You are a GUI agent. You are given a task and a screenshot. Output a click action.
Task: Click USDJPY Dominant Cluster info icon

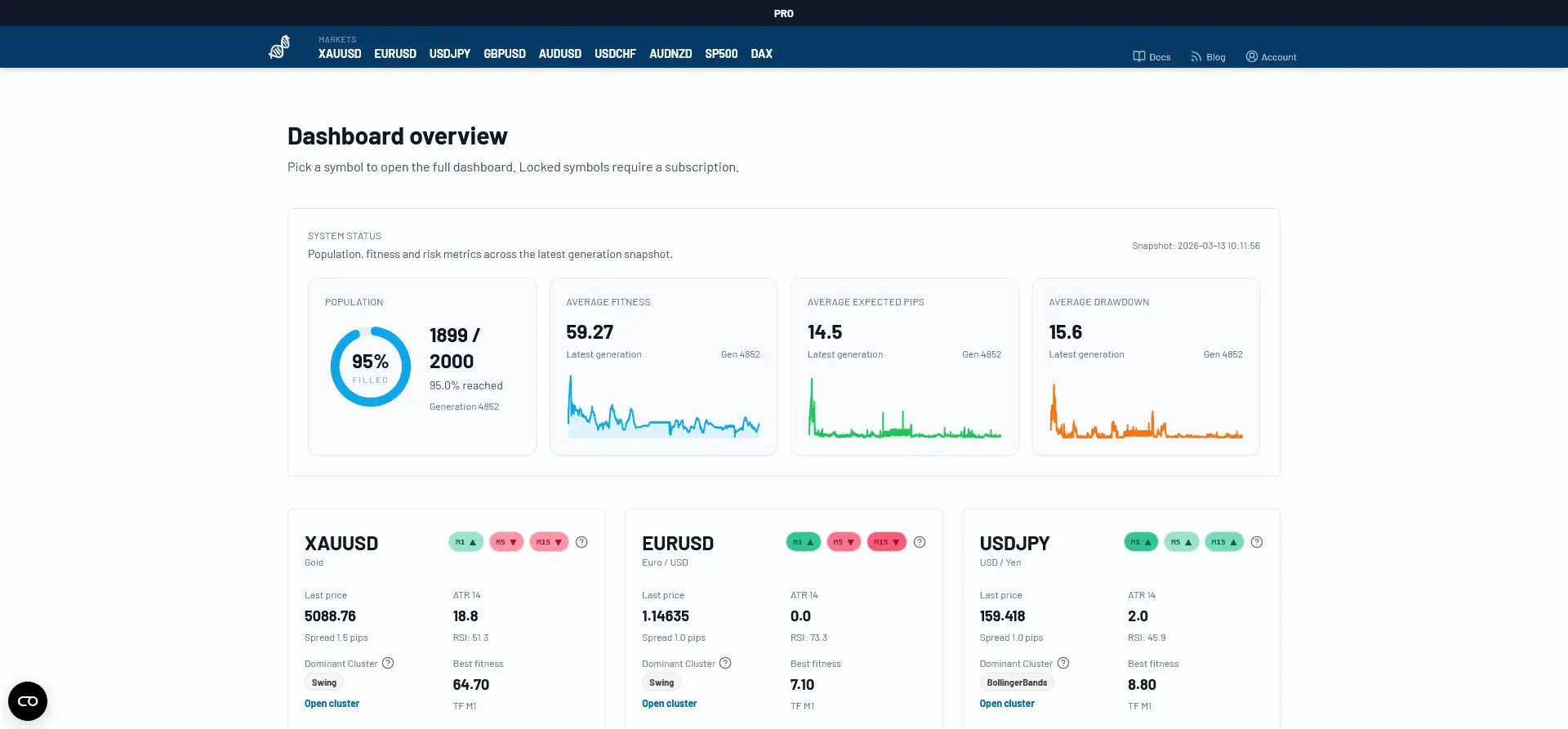1063,663
